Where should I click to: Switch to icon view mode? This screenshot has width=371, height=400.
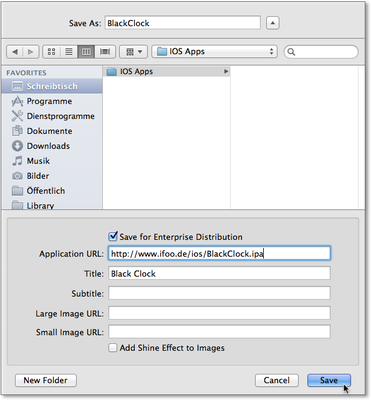(51, 52)
